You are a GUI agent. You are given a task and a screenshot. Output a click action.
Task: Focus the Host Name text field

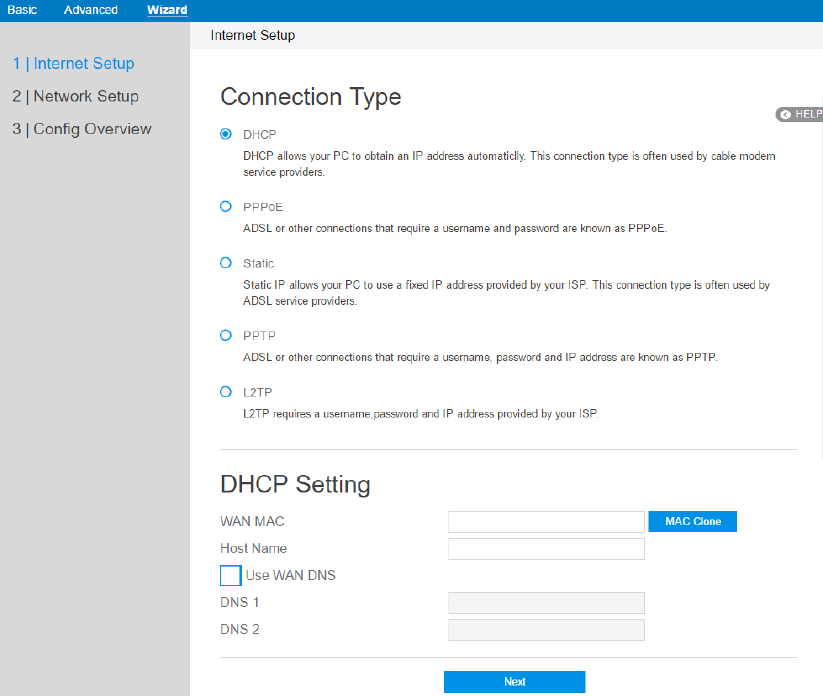(546, 549)
